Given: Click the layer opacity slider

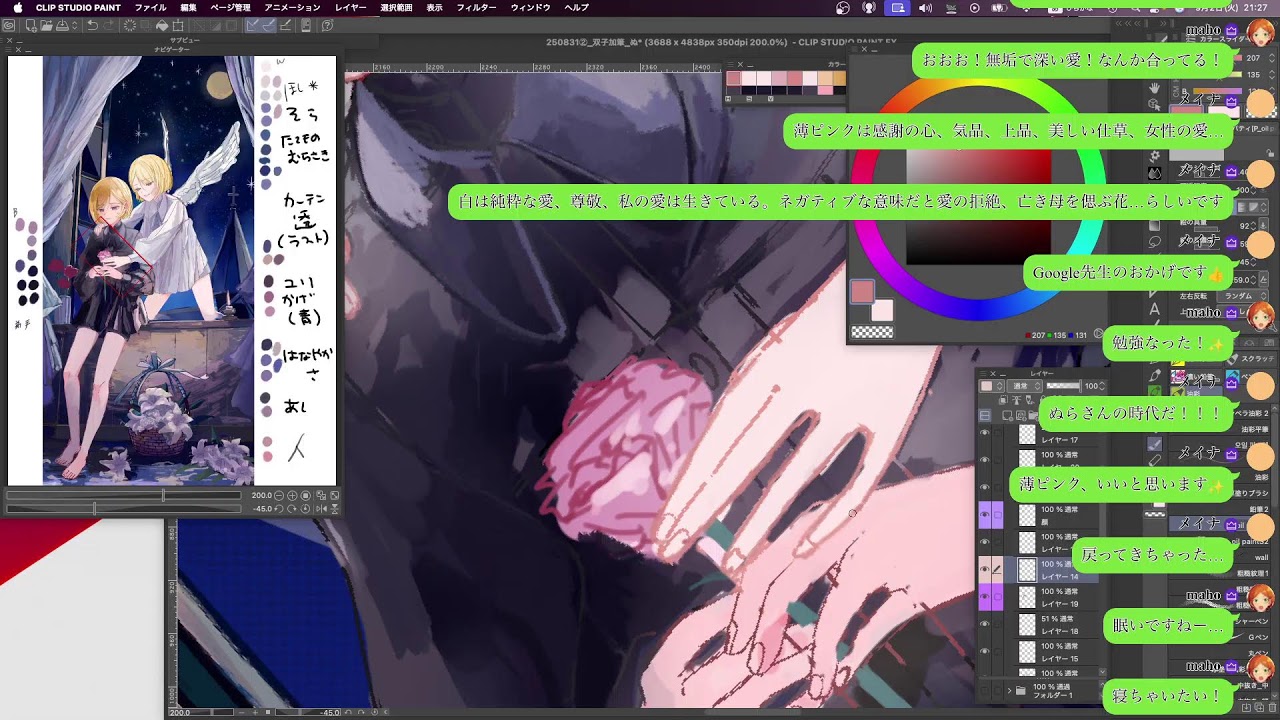Looking at the screenshot, I should click(x=1064, y=385).
